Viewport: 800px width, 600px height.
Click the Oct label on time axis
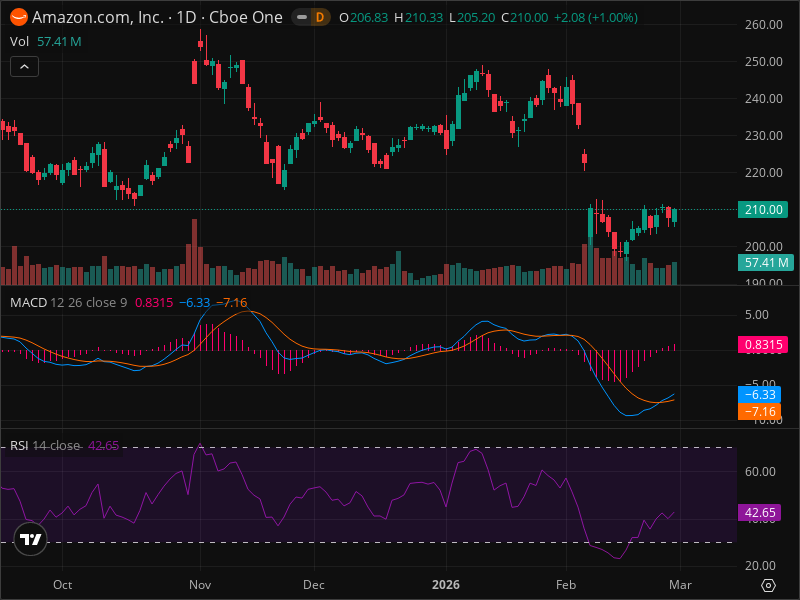(63, 585)
